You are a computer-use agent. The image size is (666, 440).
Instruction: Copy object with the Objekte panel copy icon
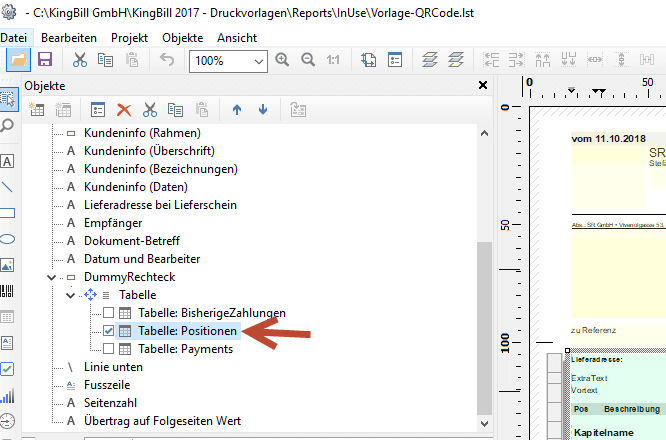pyautogui.click(x=175, y=110)
